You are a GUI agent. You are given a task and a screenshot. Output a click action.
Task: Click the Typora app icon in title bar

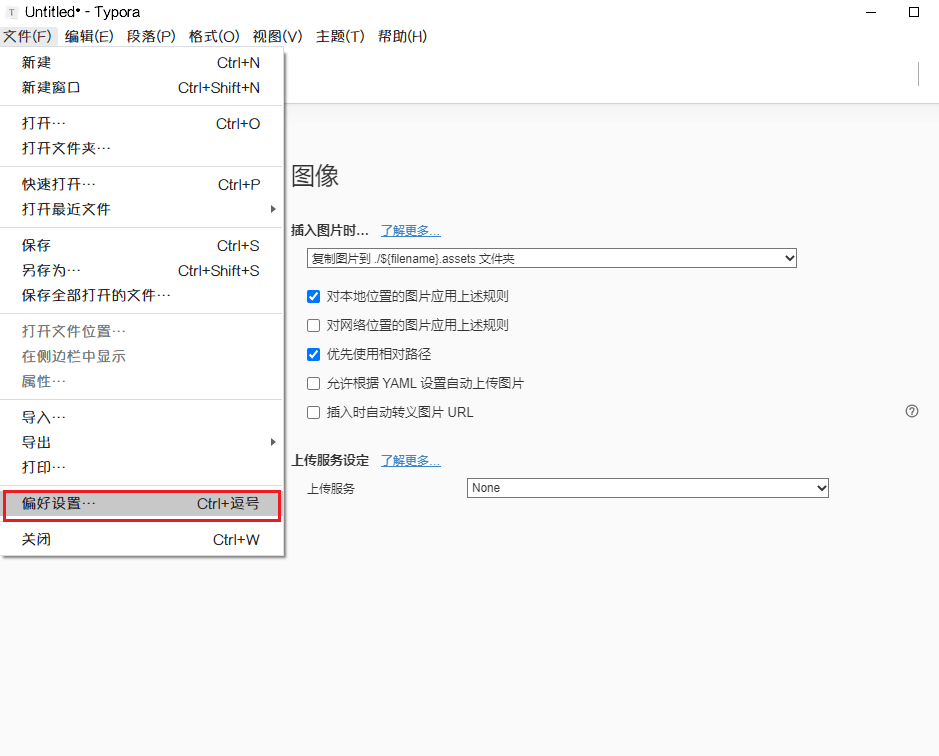point(11,12)
